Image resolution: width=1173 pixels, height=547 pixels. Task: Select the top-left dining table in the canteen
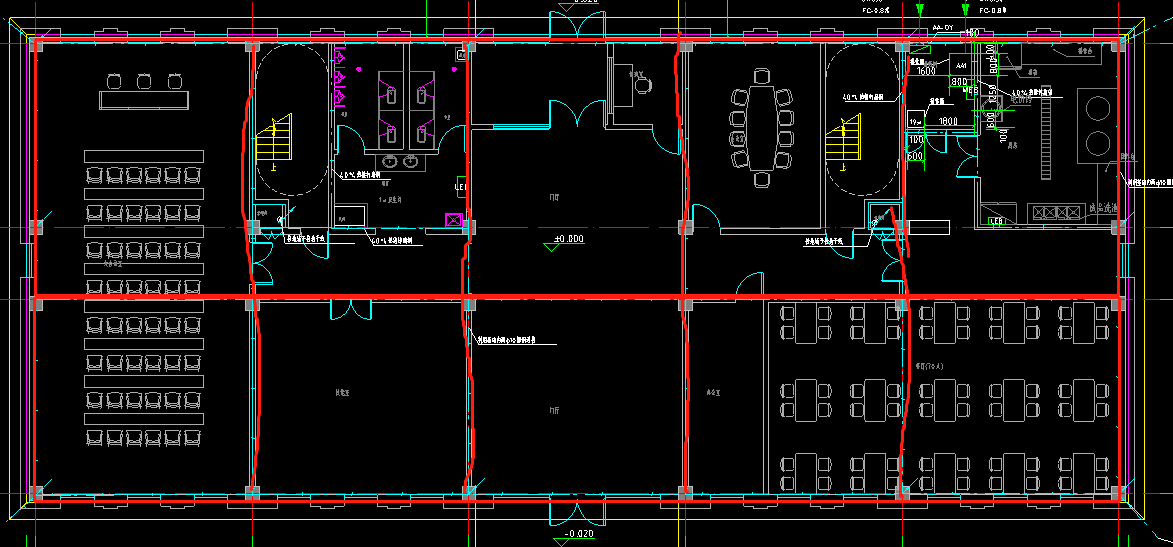click(x=805, y=322)
